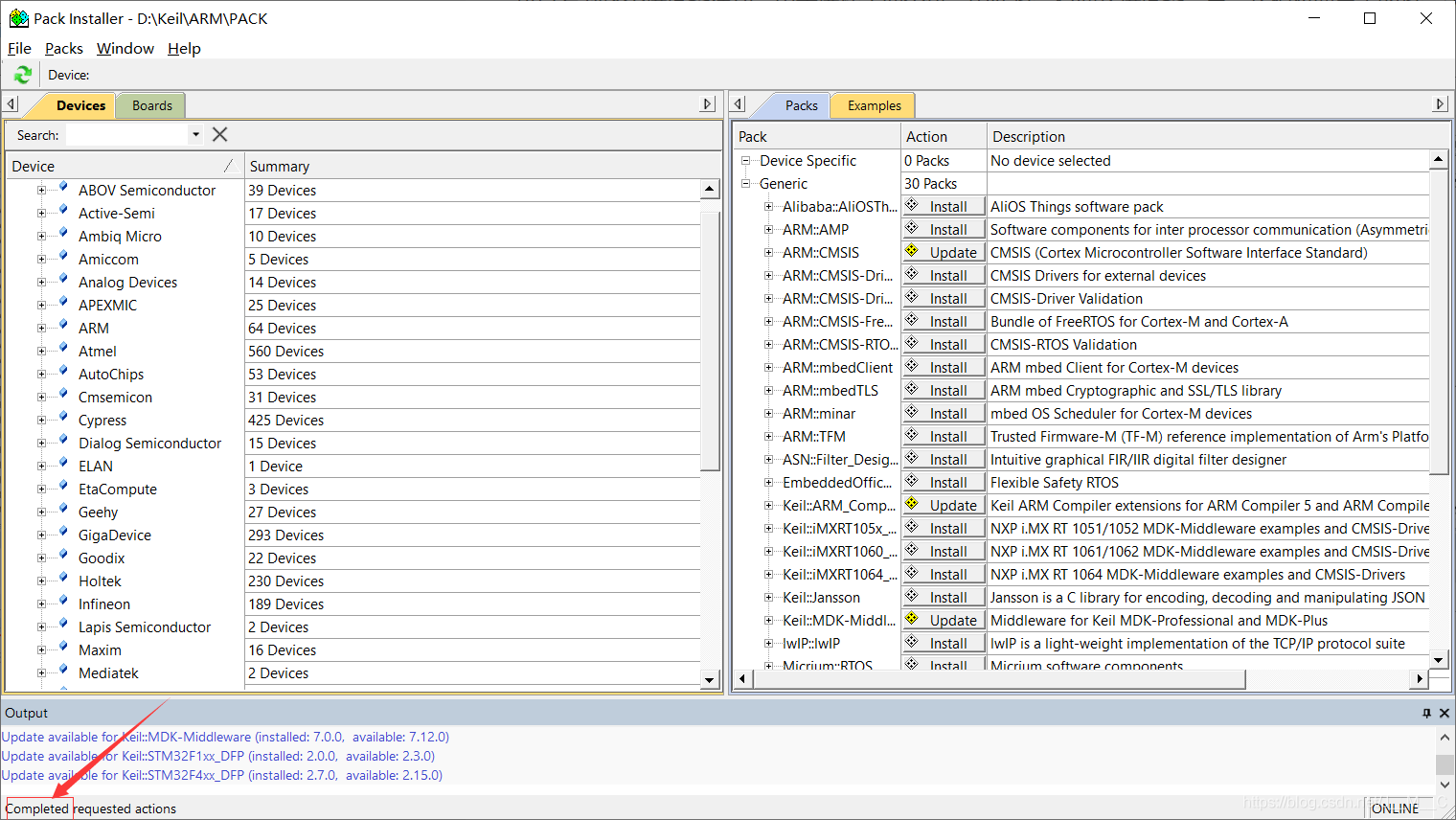Click the right arrow icon at Packs pane edge

coord(1440,104)
